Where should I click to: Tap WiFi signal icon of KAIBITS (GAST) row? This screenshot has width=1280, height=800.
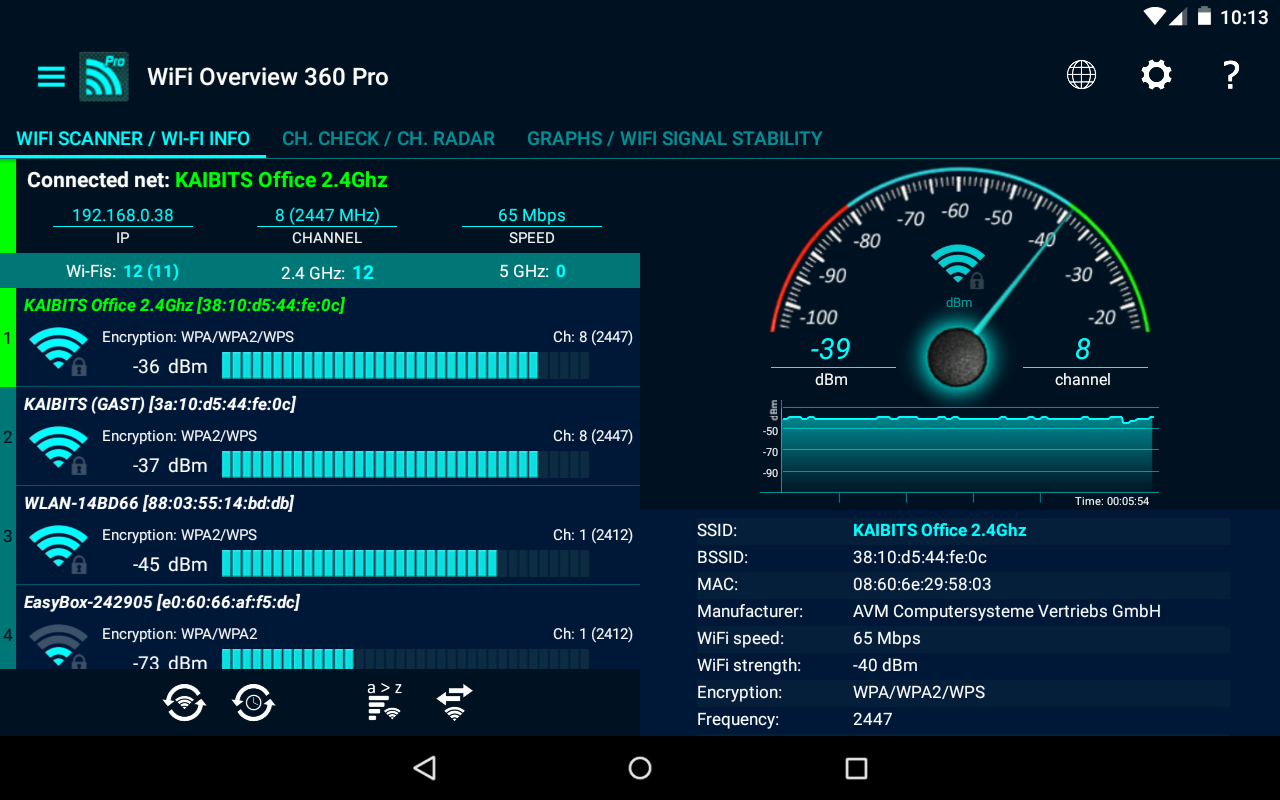pos(59,450)
